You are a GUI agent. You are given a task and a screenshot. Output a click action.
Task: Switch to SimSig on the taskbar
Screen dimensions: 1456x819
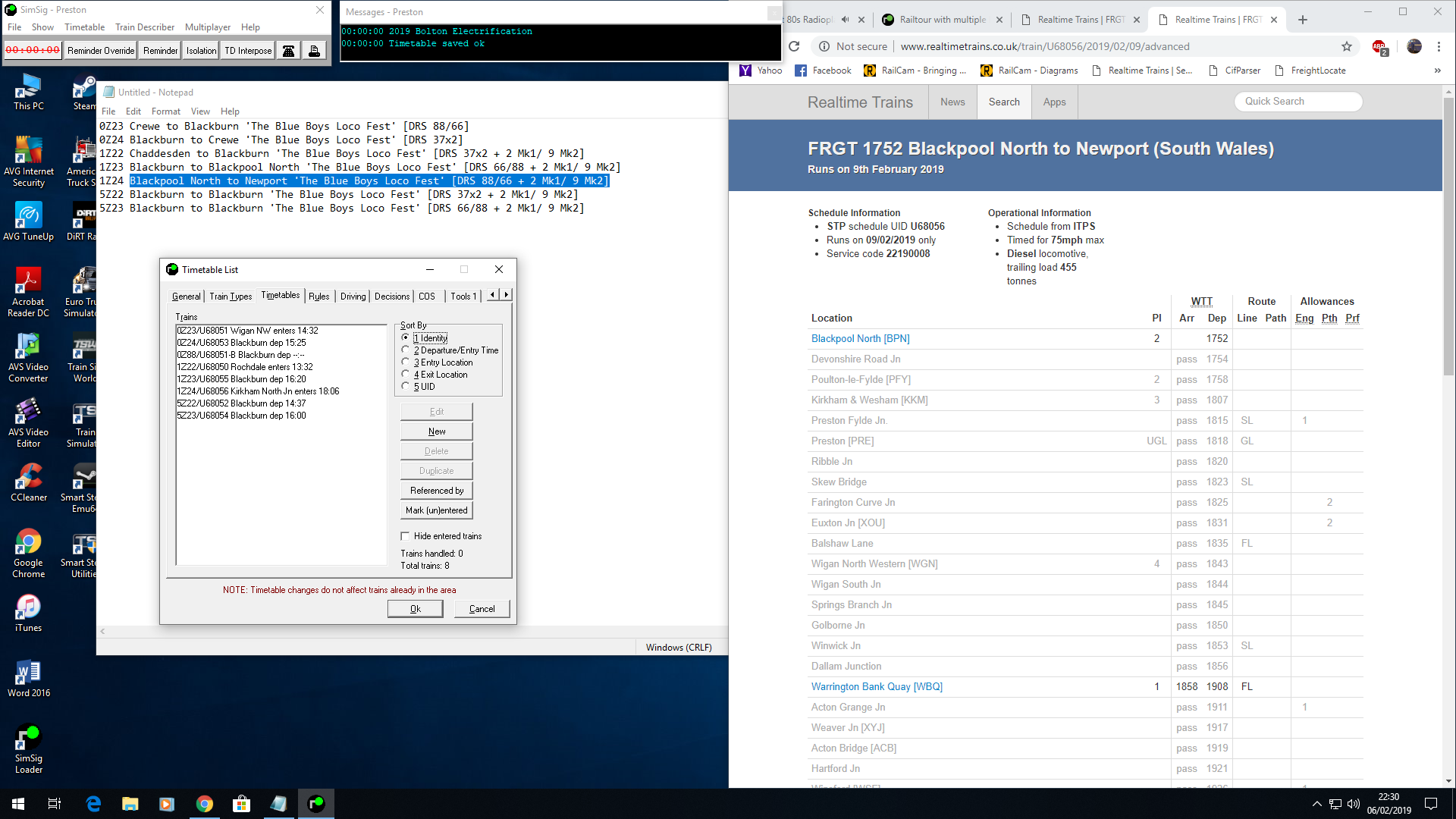pos(316,804)
